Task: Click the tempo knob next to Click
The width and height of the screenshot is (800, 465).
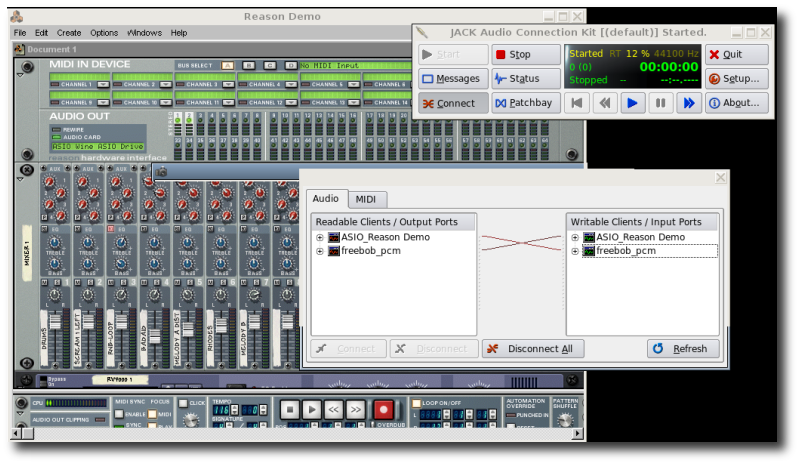Action: tap(190, 421)
